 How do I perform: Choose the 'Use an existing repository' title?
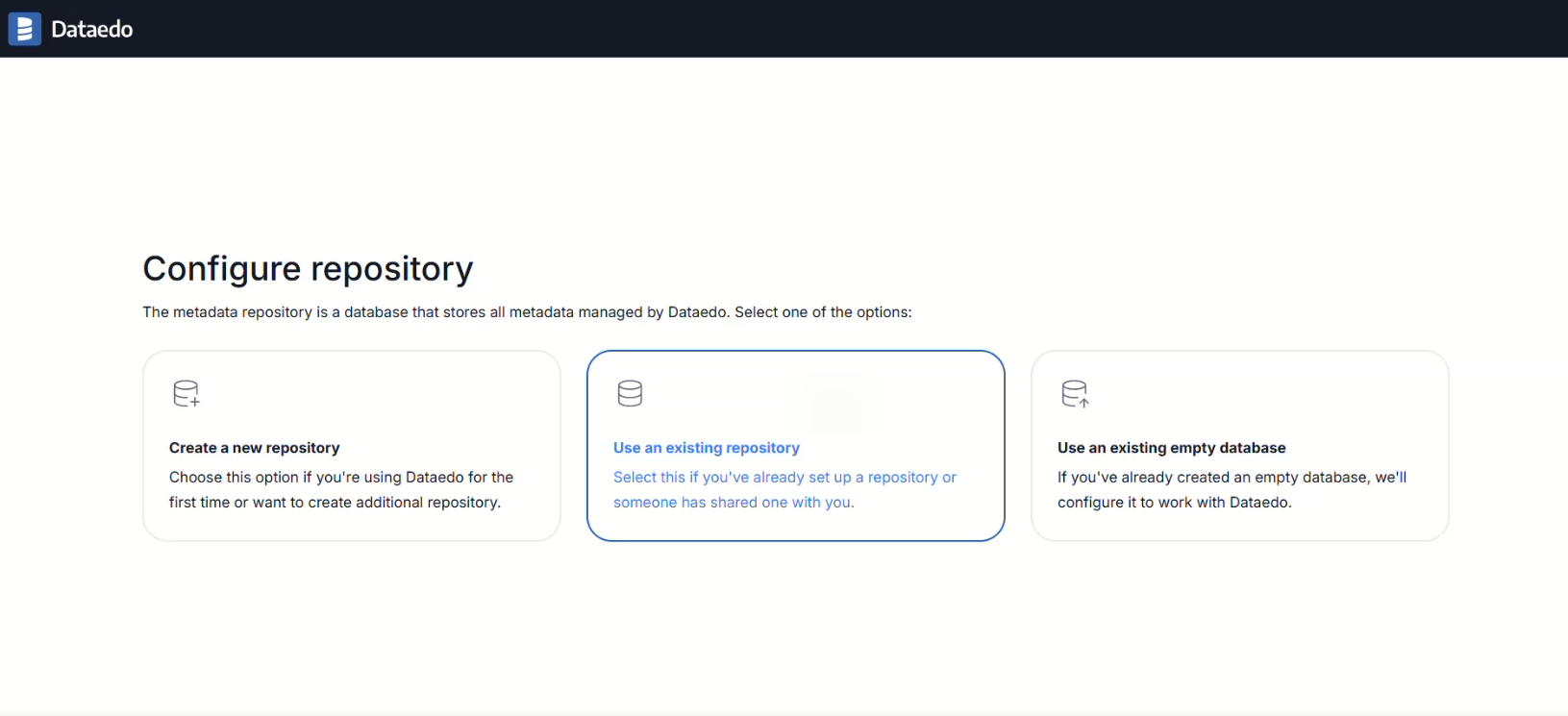707,448
